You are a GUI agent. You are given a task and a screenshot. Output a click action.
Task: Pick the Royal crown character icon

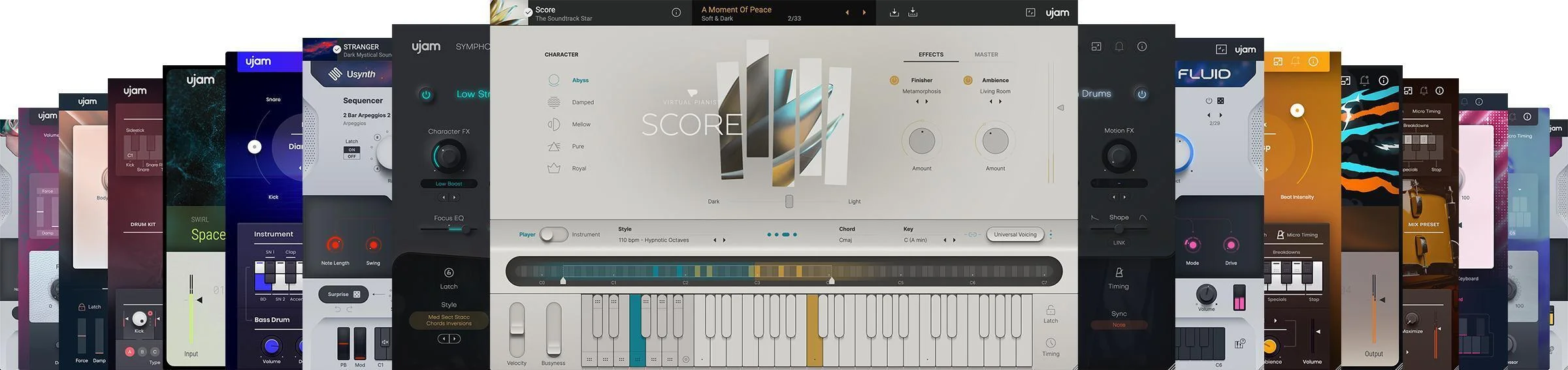tap(554, 168)
